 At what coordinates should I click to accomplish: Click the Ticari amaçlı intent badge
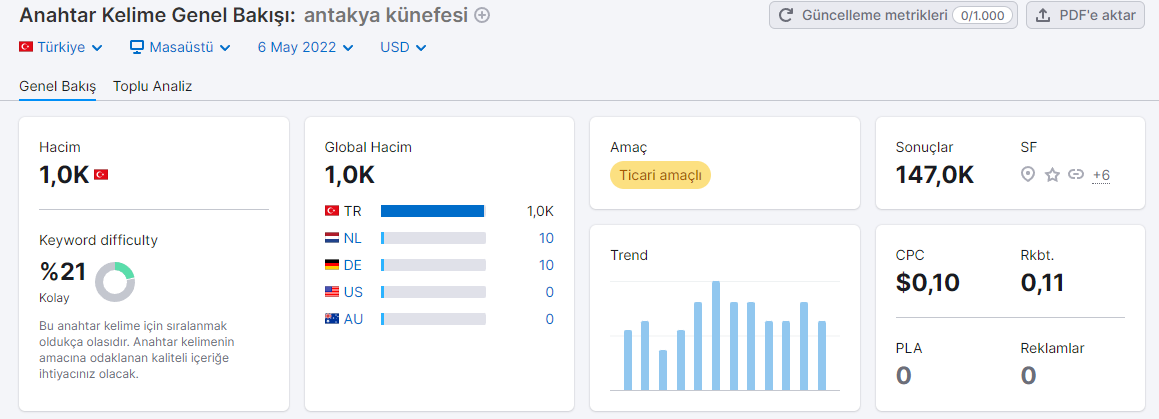point(660,175)
